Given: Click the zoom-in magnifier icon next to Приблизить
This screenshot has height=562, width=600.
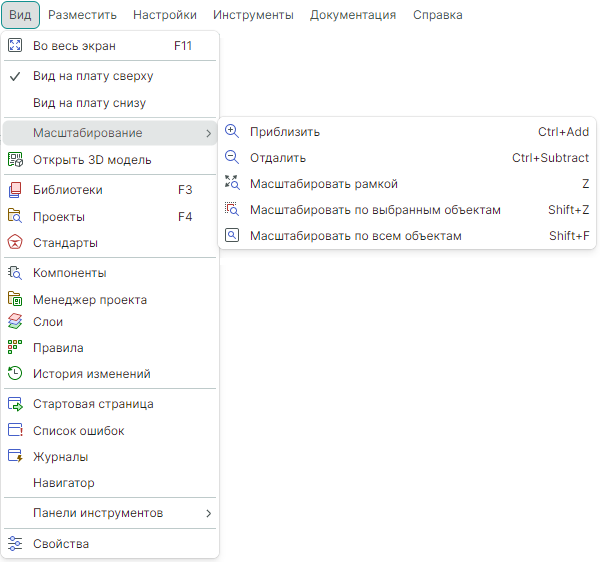Looking at the screenshot, I should point(232,131).
